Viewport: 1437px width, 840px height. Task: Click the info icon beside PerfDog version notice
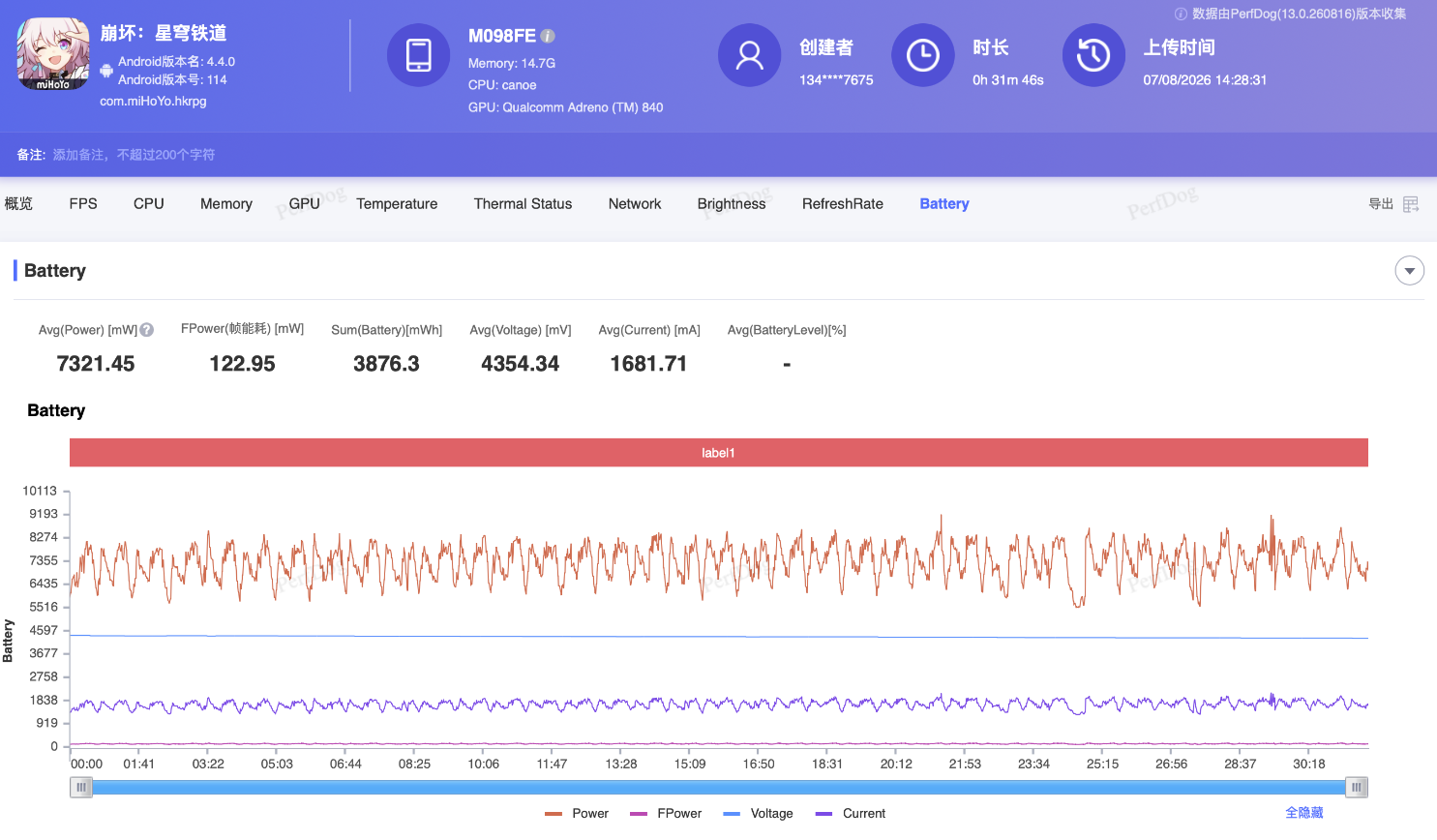1181,15
